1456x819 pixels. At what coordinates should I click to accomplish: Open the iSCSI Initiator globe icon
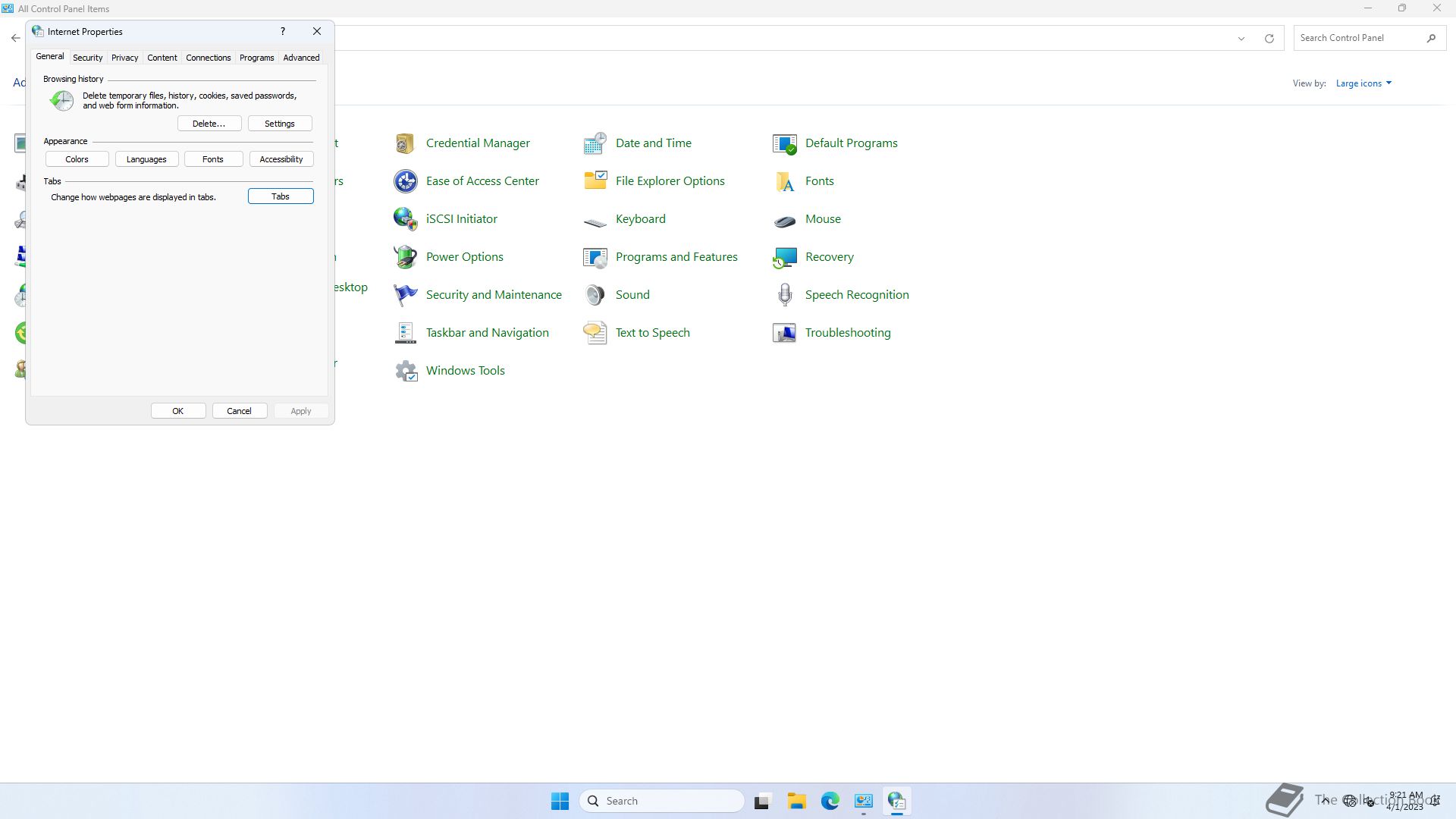click(405, 219)
